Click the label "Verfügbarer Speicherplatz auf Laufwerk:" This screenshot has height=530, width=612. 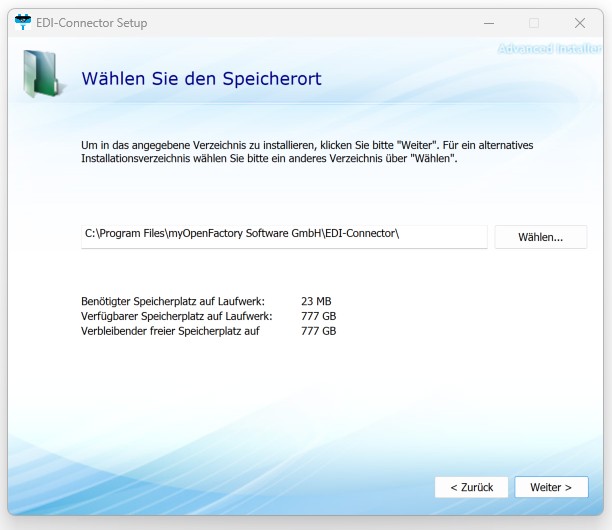tap(177, 316)
